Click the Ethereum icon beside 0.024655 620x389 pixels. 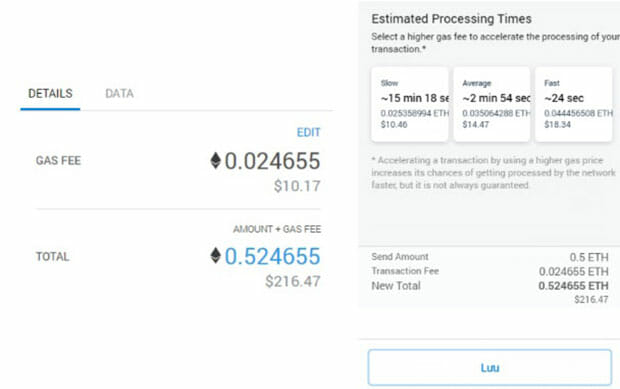coord(215,161)
